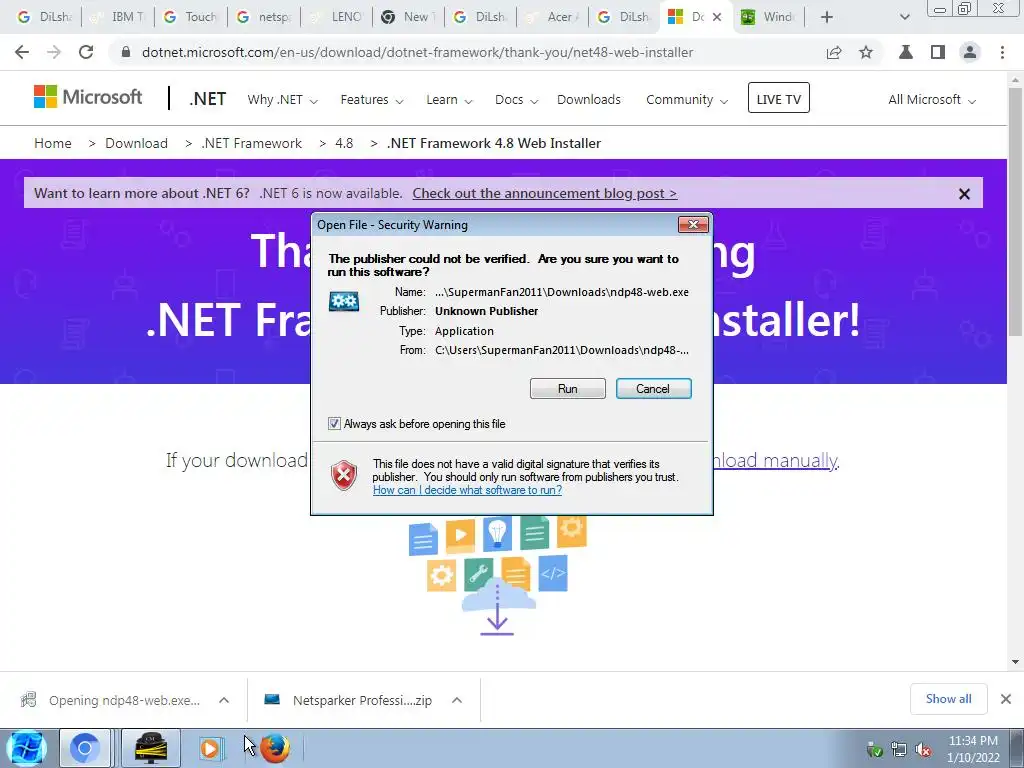Click the green shield tray icon
Image resolution: width=1024 pixels, height=768 pixels.
[x=874, y=750]
